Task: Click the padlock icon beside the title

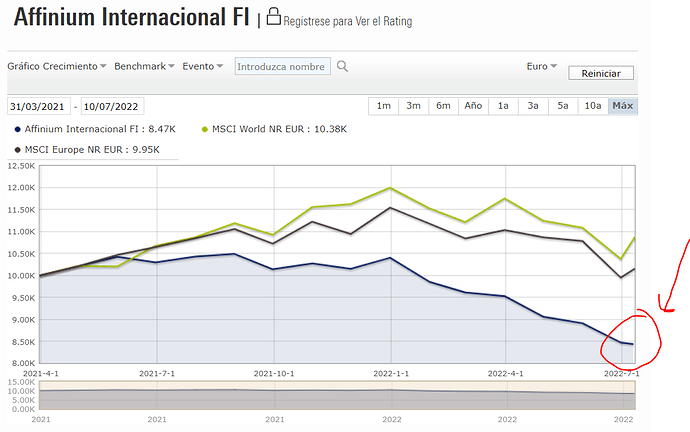Action: (x=273, y=17)
